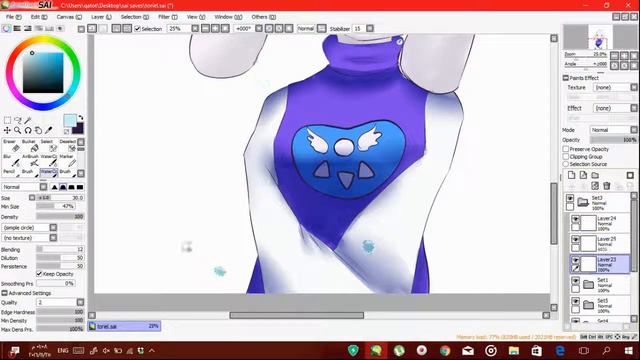Select Layer23 in the layer list

600,264
